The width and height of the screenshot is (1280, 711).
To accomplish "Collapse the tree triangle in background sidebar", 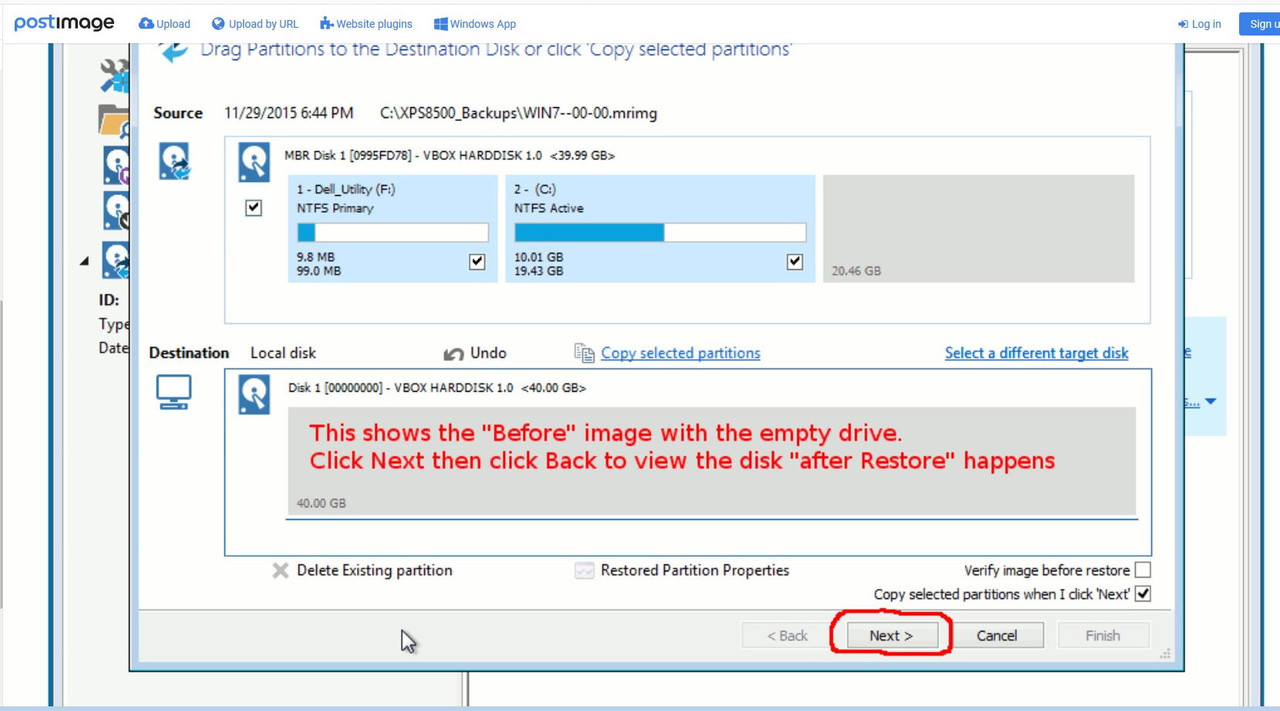I will click(x=84, y=261).
